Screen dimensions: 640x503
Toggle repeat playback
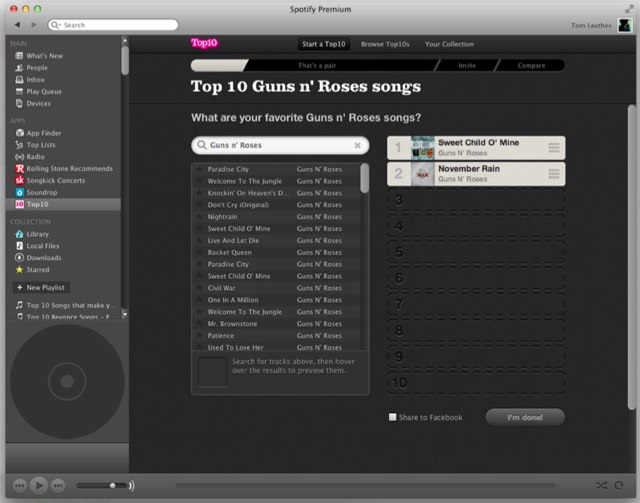coord(620,485)
